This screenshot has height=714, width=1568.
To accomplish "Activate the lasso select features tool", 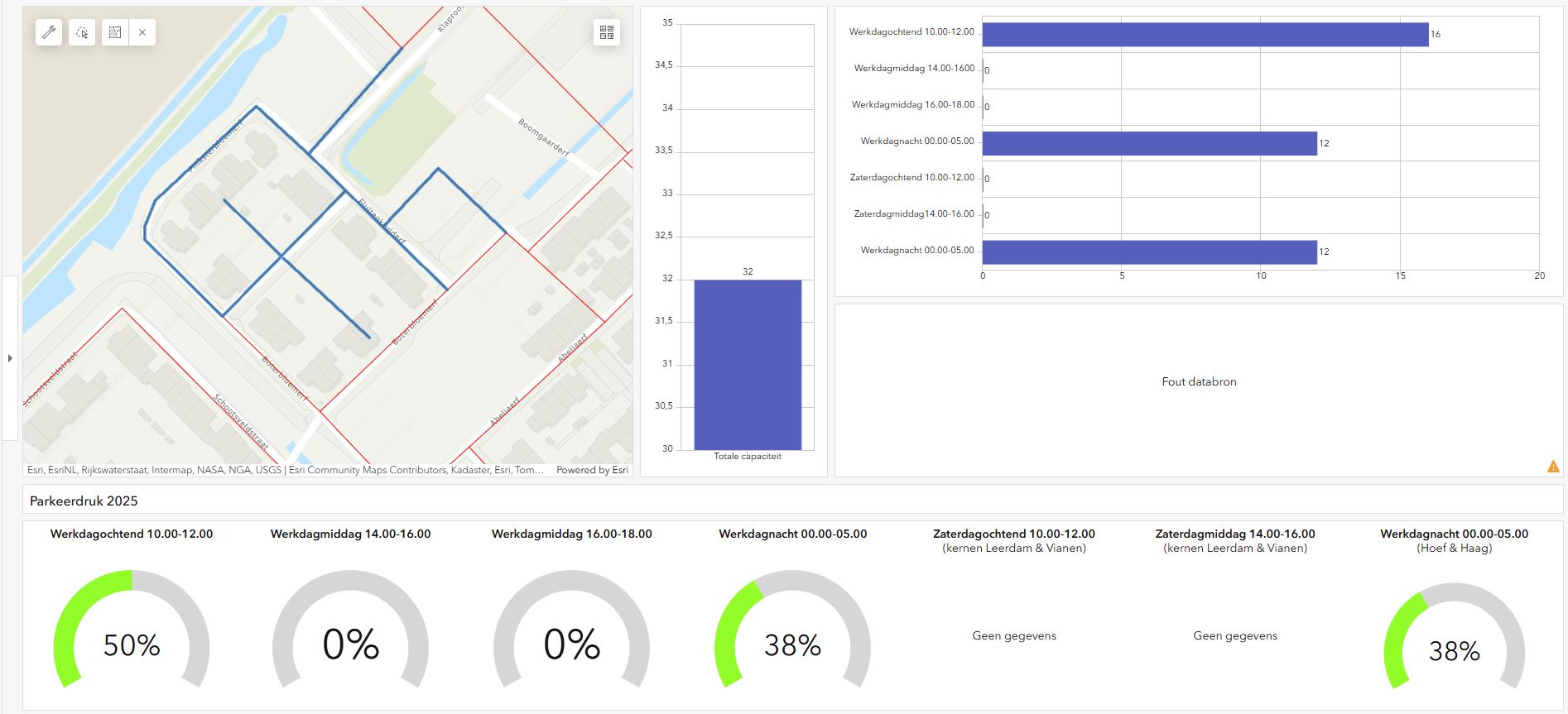I will (82, 32).
